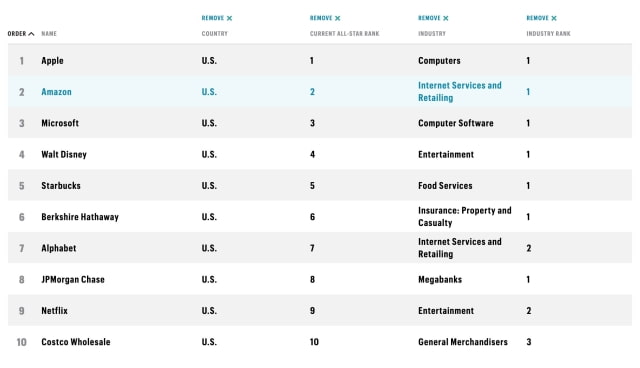
Task: Sort by Country column header
Action: click(215, 33)
